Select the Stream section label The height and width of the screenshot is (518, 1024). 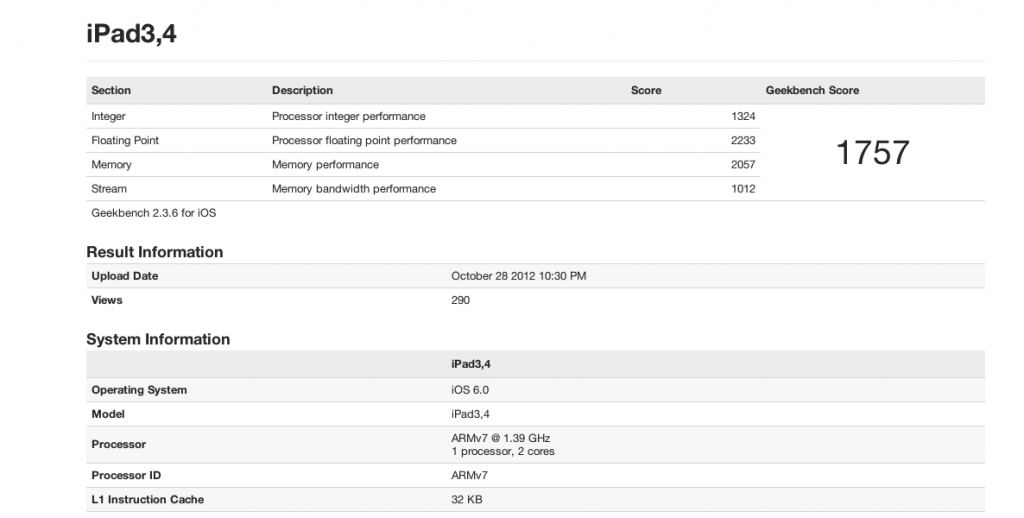point(109,189)
